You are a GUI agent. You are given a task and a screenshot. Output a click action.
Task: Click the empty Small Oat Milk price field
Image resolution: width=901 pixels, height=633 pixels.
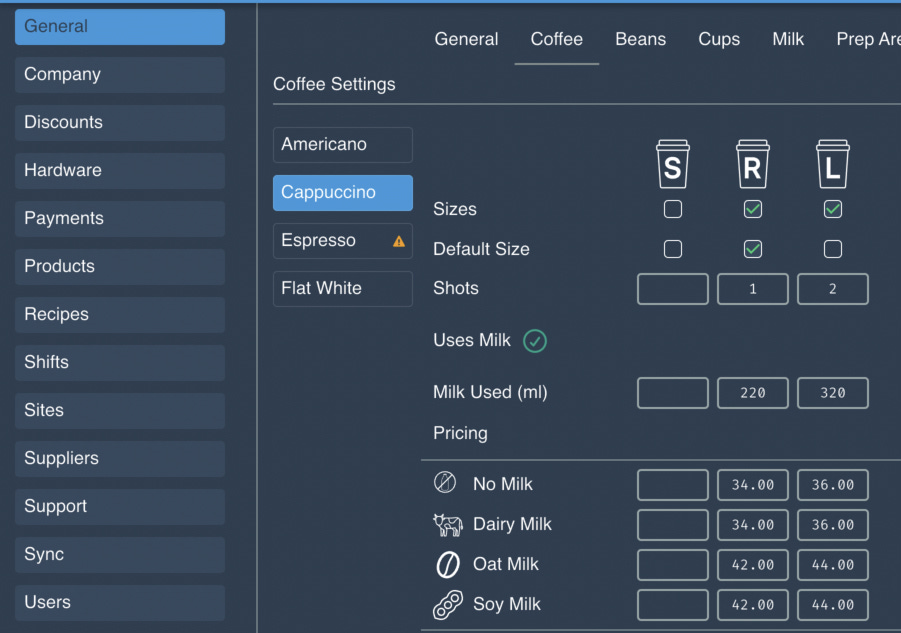click(x=672, y=565)
